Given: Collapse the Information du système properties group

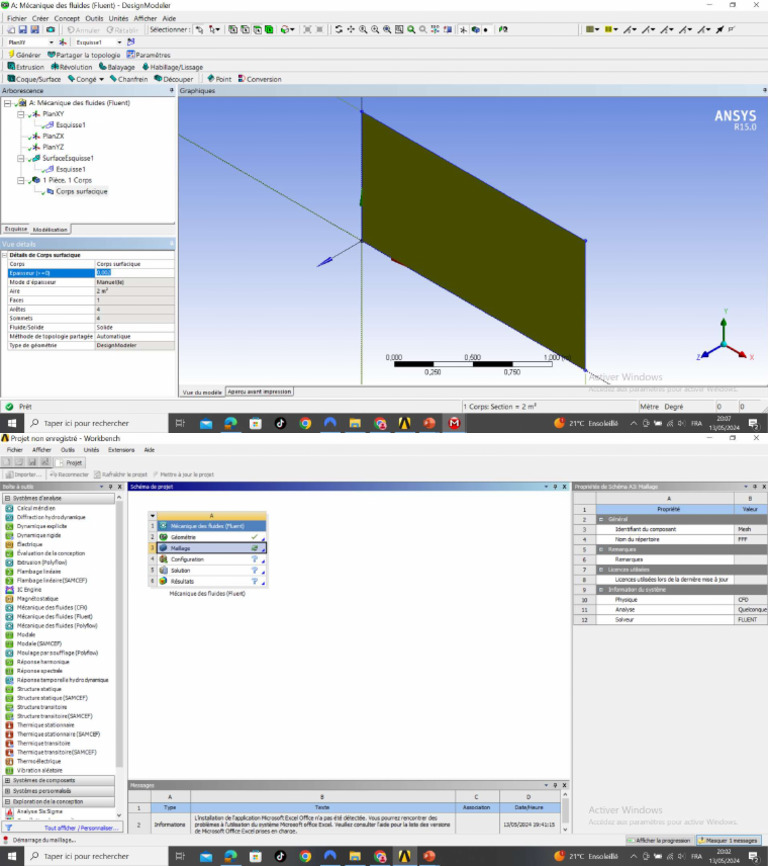Looking at the screenshot, I should coord(602,590).
